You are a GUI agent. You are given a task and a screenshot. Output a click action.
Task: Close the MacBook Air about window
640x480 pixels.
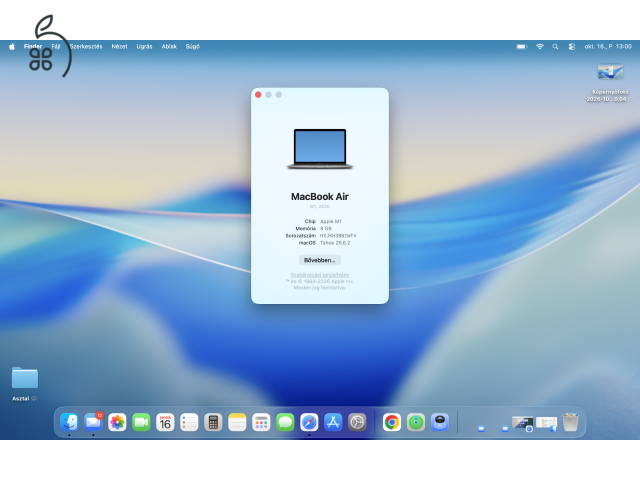[258, 95]
